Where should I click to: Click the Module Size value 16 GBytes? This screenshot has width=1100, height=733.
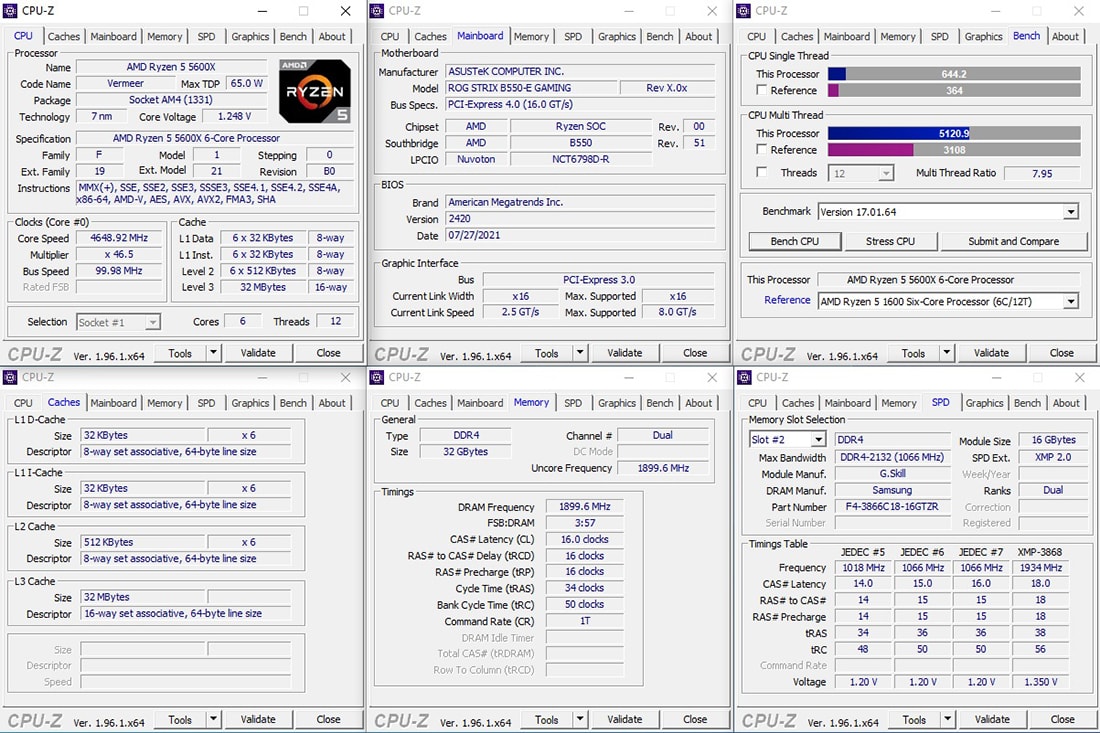(1053, 440)
